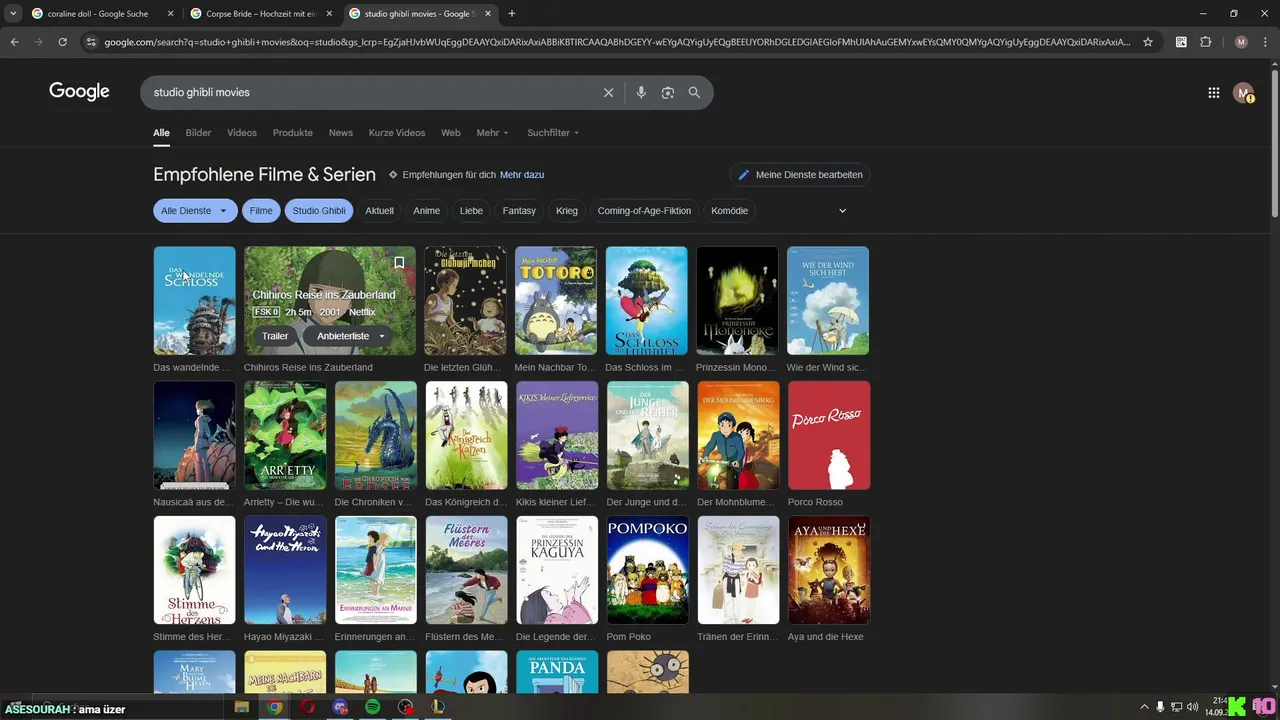The image size is (1280, 720).
Task: Open the Google apps grid icon
Action: click(1213, 93)
